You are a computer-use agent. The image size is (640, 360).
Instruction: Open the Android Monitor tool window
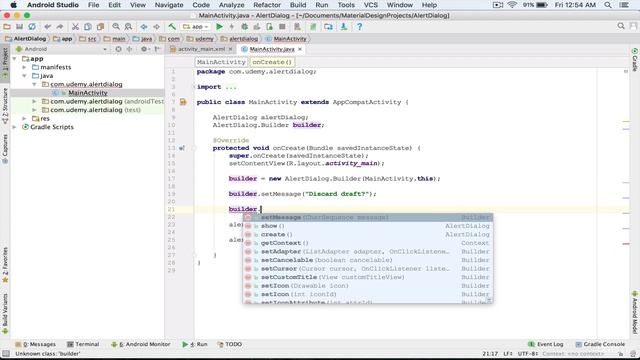pos(141,344)
